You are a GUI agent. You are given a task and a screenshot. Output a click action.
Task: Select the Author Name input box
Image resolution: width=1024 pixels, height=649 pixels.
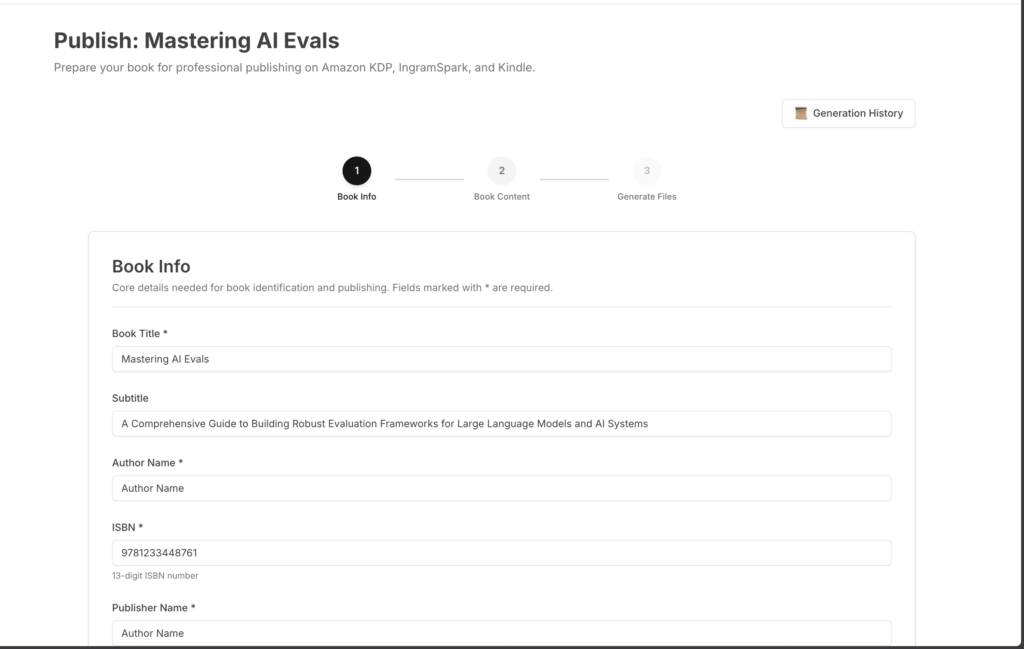pos(501,488)
